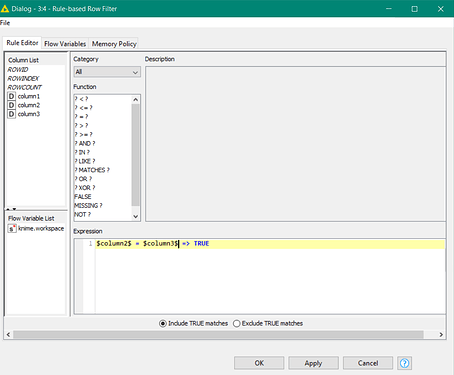
Task: Select the '? IN ?' function
Action: coord(82,152)
